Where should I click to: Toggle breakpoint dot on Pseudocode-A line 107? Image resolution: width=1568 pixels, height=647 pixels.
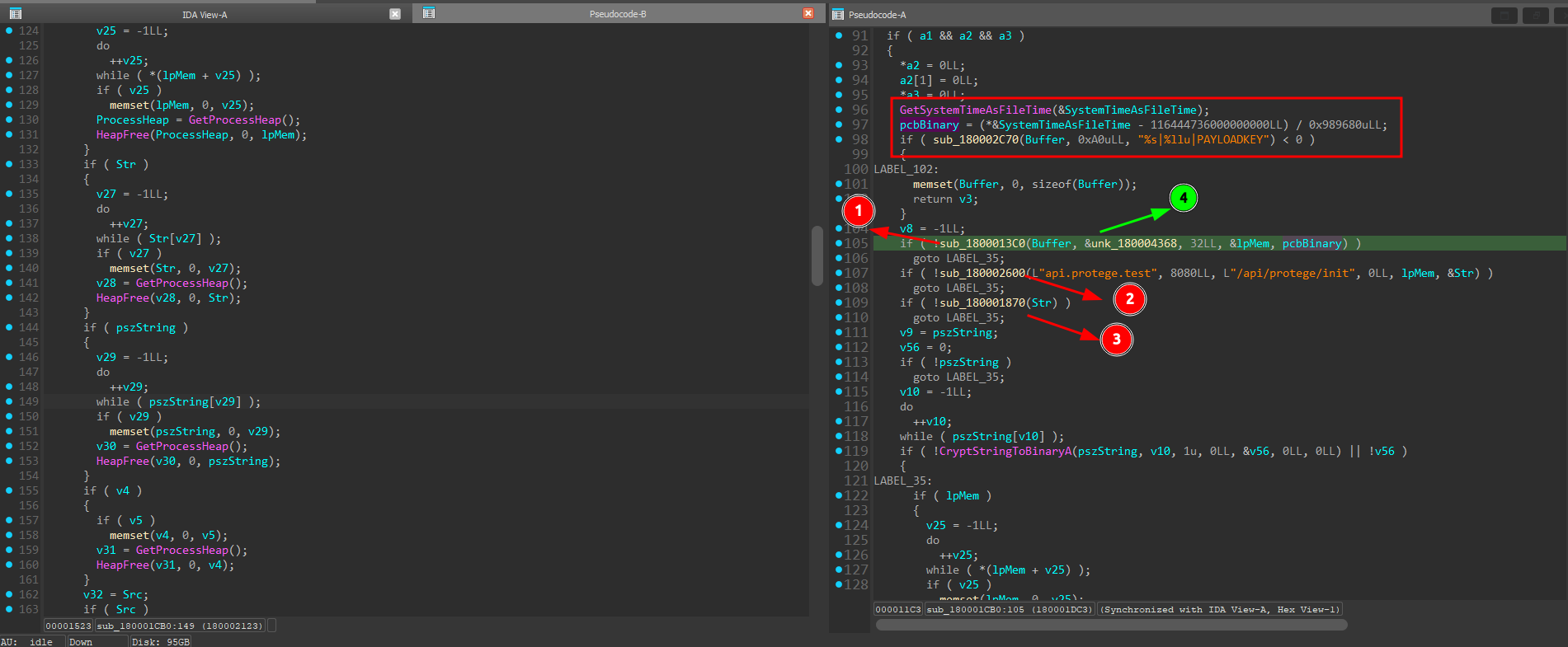point(839,273)
